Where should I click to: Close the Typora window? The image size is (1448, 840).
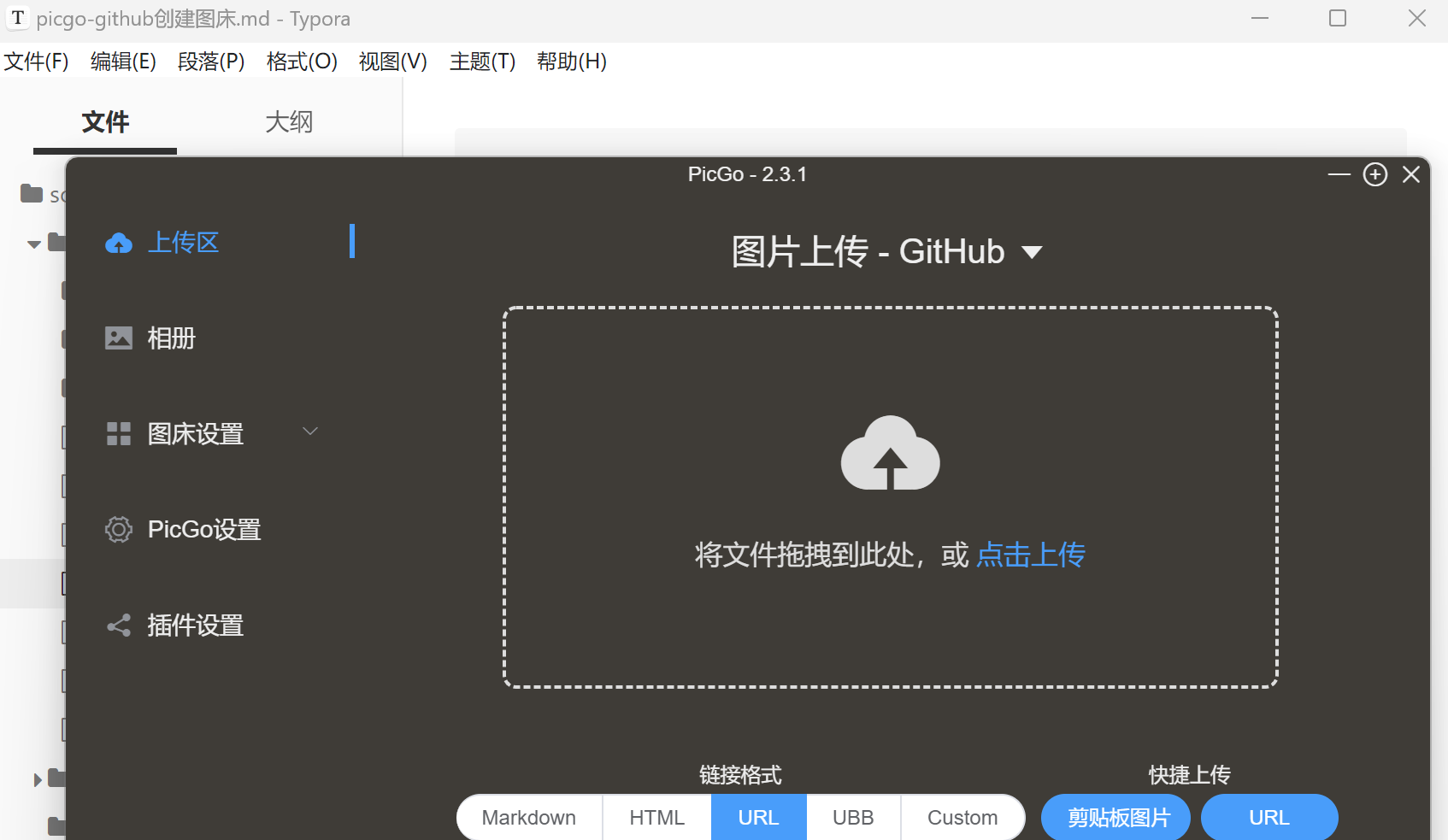click(1417, 18)
